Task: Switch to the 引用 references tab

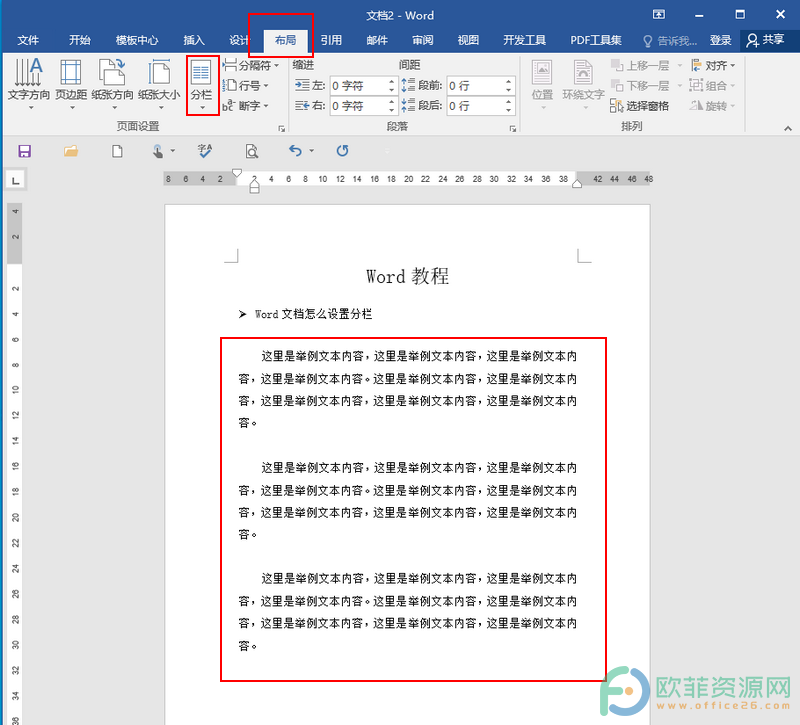Action: coord(331,40)
